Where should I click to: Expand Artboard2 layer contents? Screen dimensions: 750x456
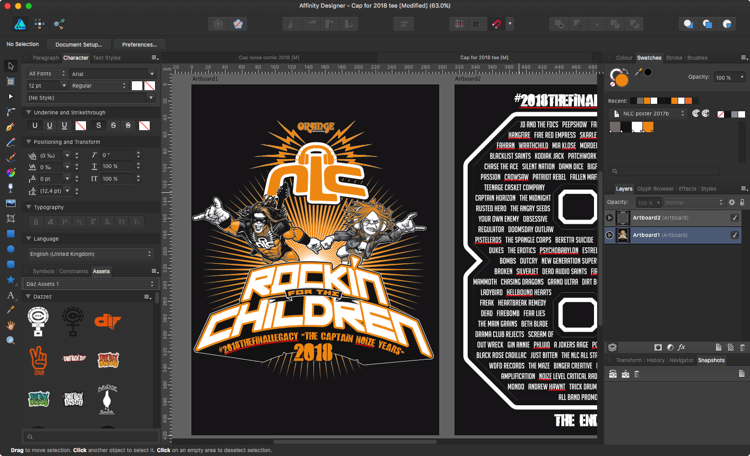[x=609, y=218]
